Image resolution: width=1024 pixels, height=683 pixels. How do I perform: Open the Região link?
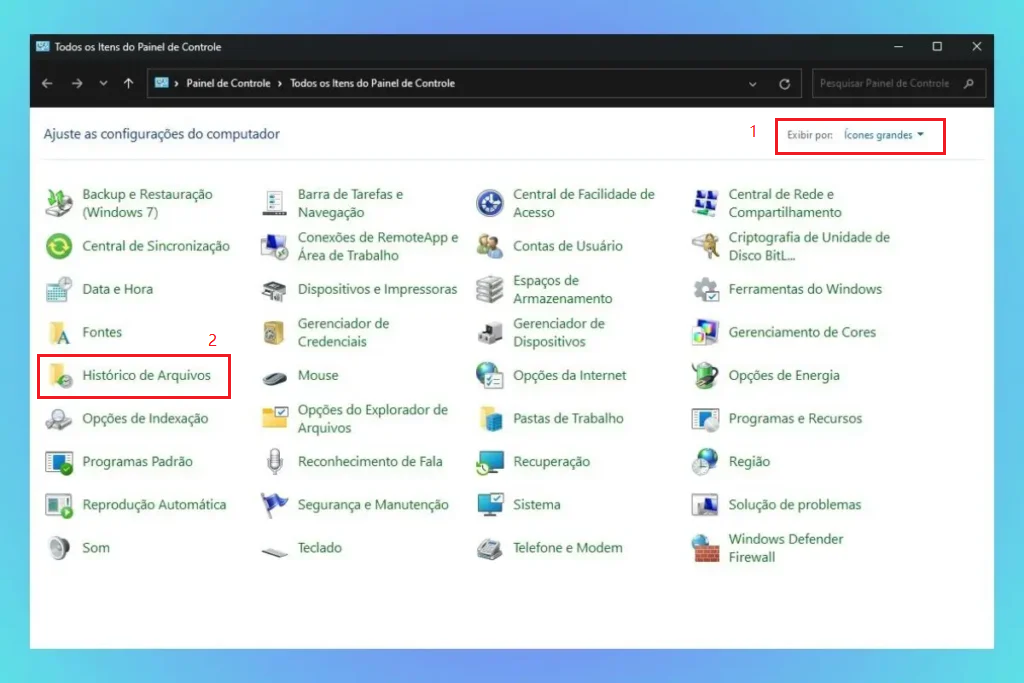point(749,462)
